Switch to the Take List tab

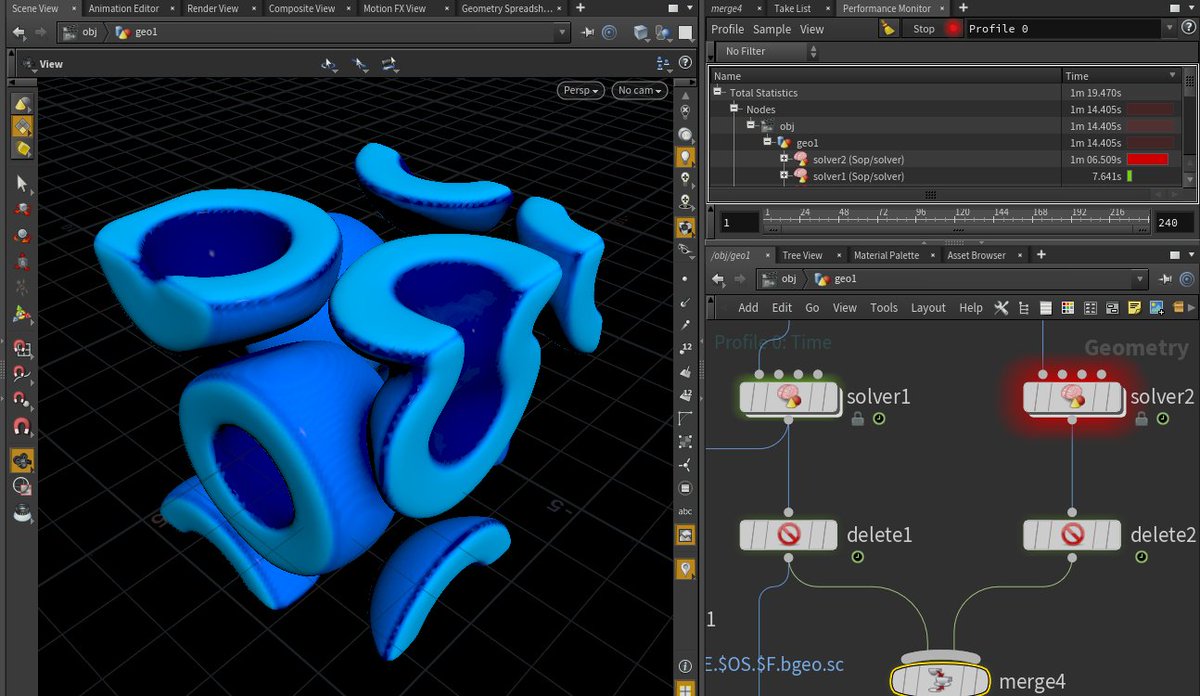[x=792, y=8]
